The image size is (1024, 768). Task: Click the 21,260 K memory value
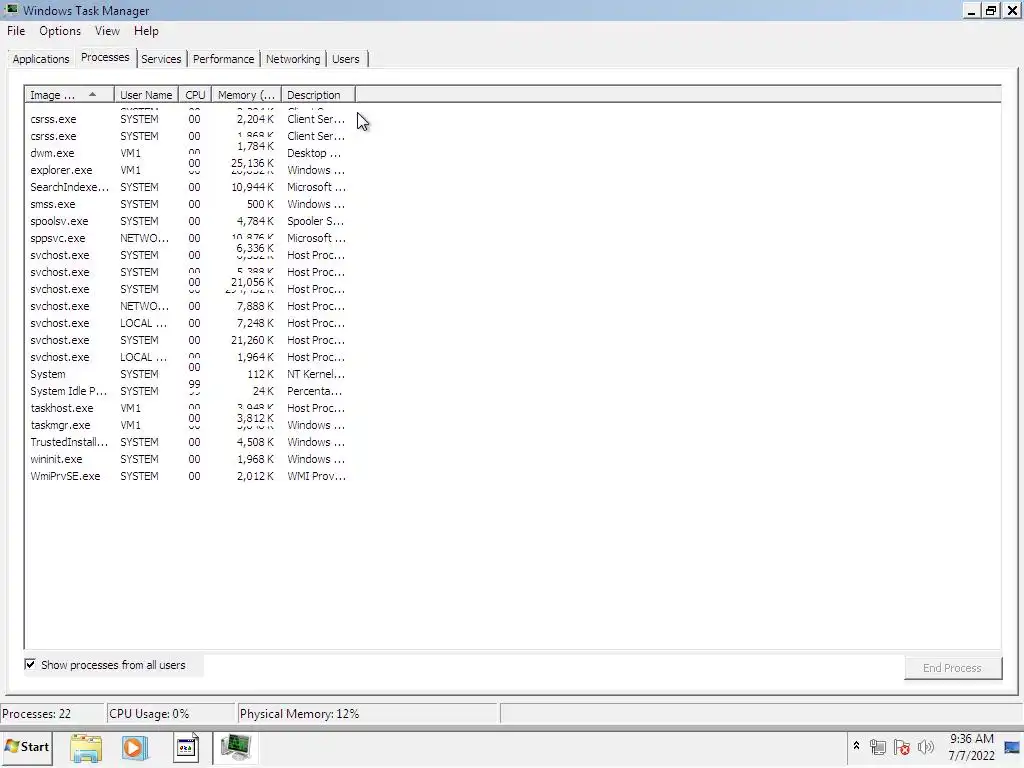pos(252,340)
